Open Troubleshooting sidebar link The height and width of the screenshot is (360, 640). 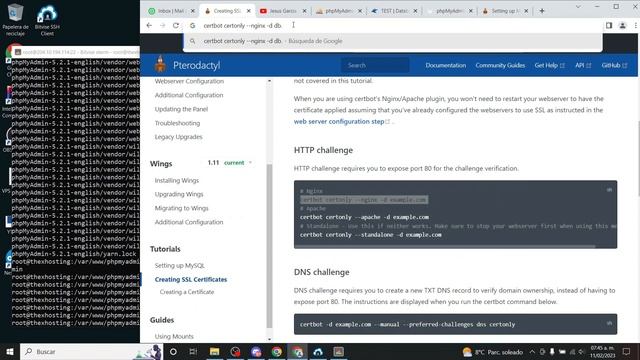click(177, 123)
